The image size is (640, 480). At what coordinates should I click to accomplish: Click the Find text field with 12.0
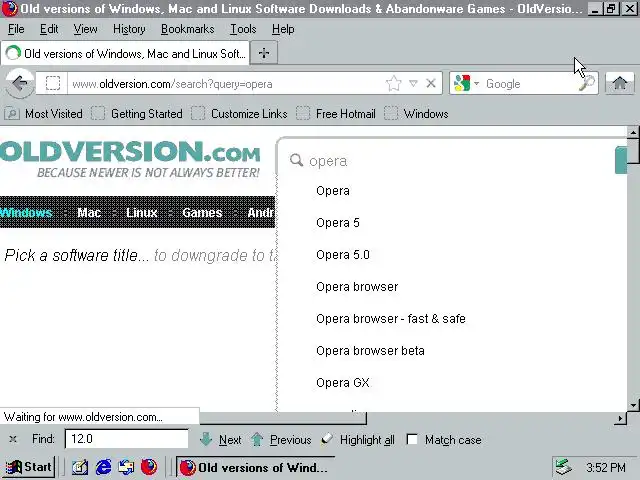pyautogui.click(x=127, y=439)
